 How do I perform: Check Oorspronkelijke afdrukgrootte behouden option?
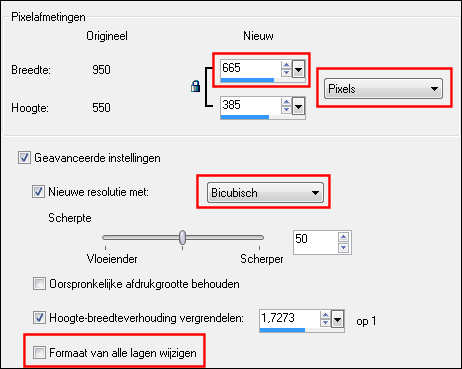click(x=39, y=284)
